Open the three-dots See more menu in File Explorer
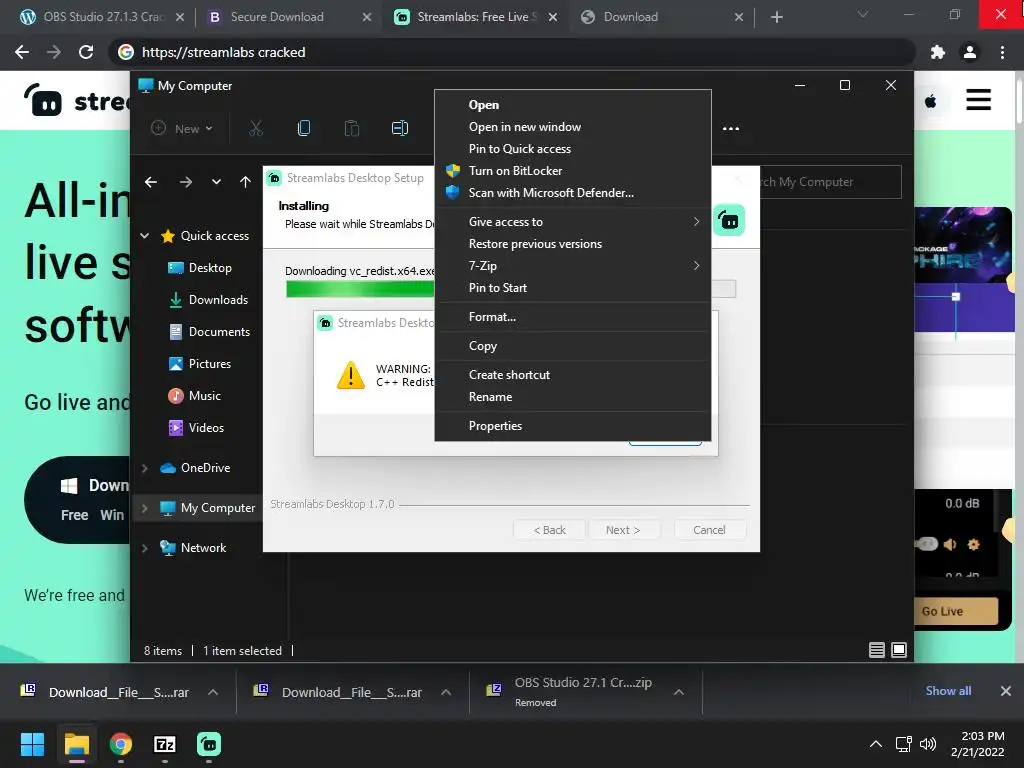The width and height of the screenshot is (1024, 768). pos(731,129)
